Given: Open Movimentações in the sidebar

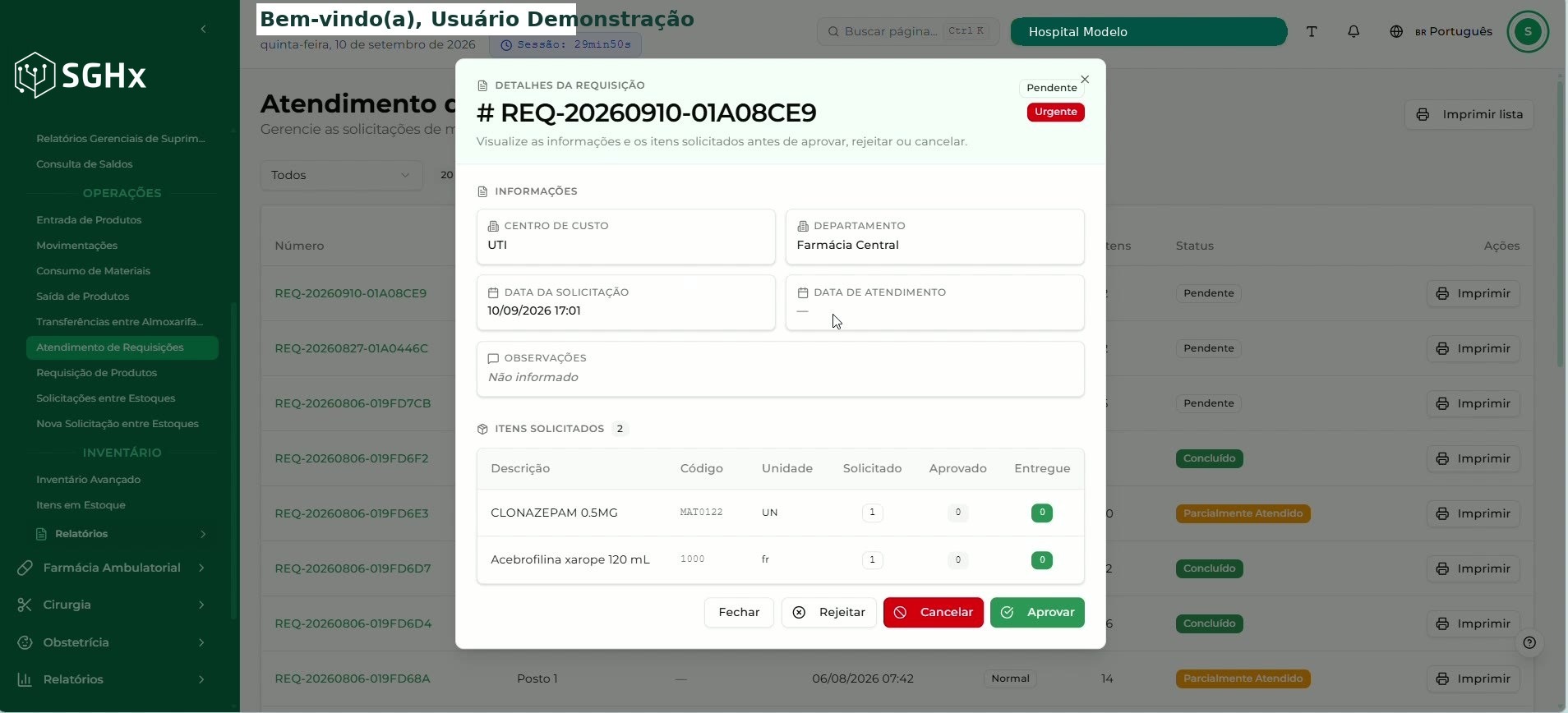Looking at the screenshot, I should coord(76,246).
